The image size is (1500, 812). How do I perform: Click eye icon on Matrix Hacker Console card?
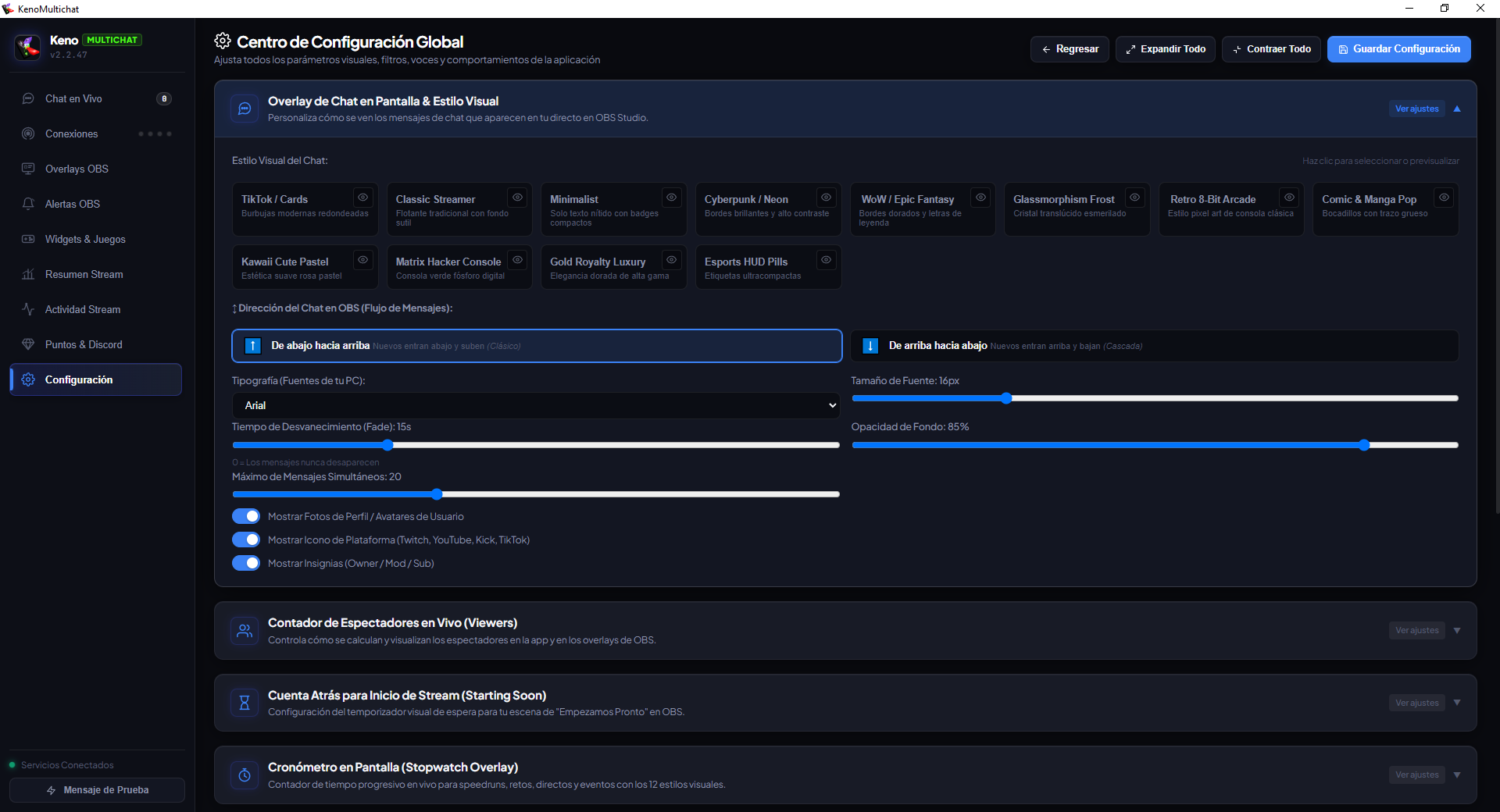[x=517, y=259]
